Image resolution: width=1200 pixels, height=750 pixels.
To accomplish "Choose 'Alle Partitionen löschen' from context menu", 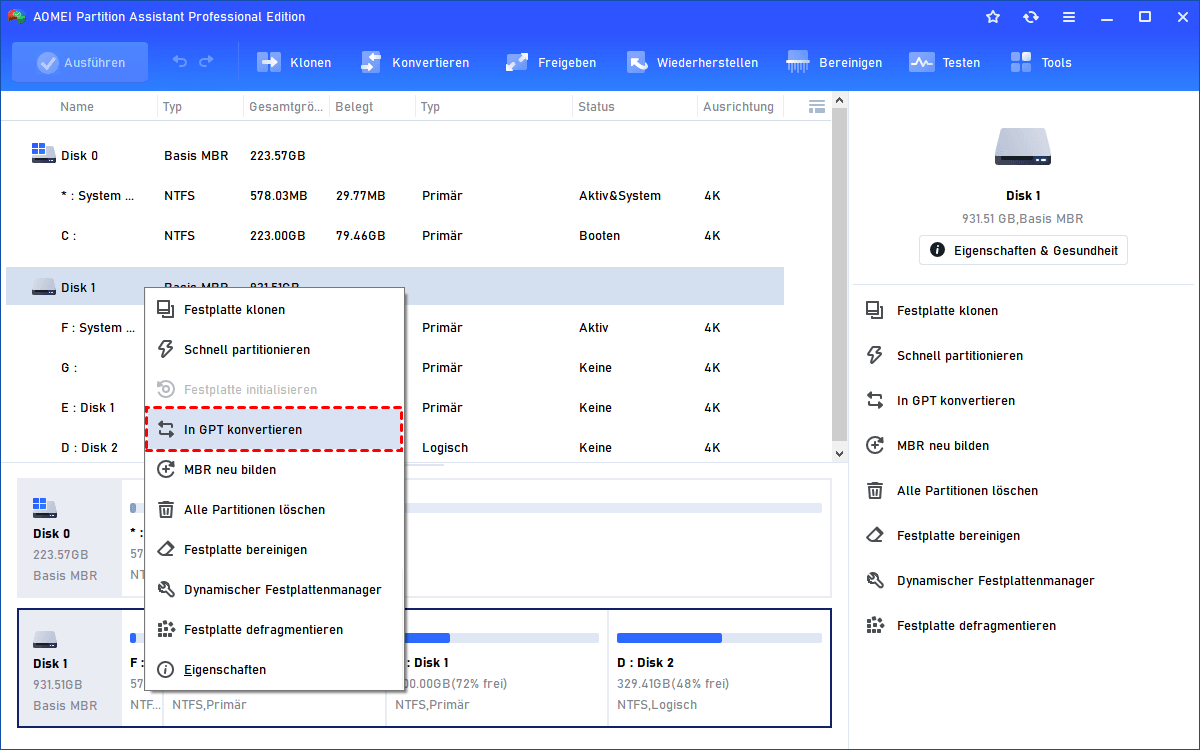I will (x=254, y=510).
